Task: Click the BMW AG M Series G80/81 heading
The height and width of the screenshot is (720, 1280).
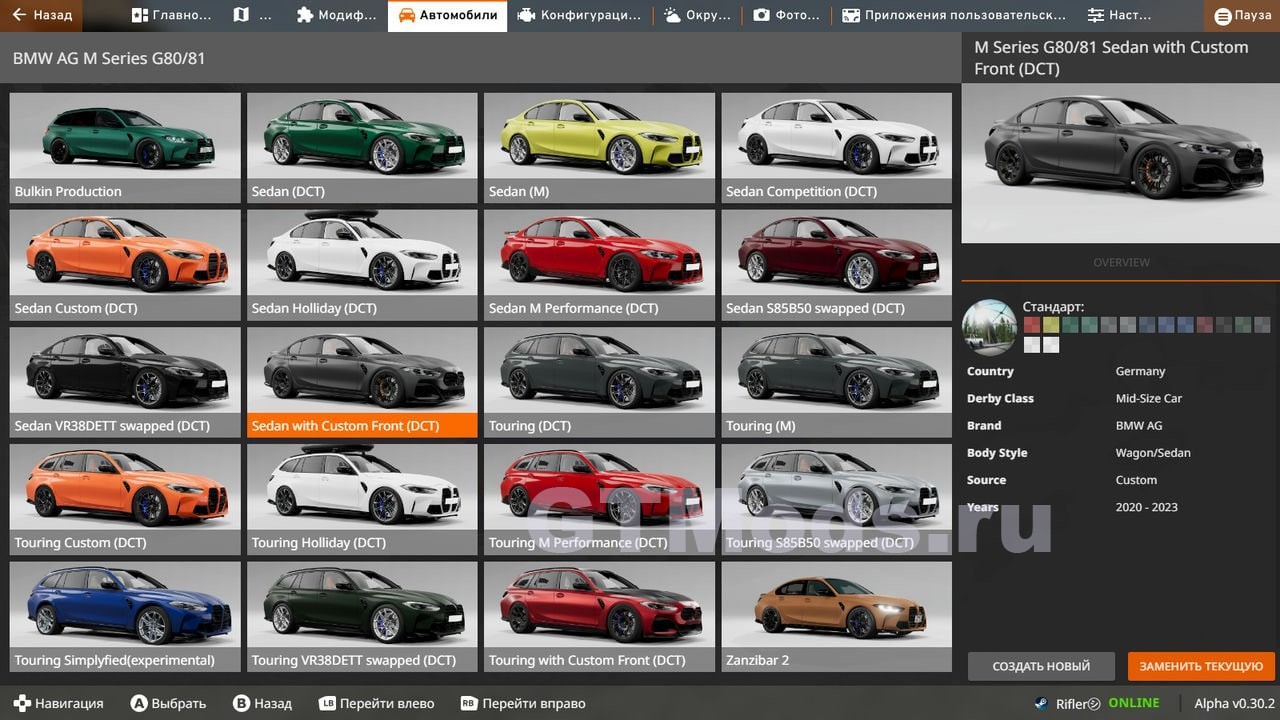Action: coord(109,58)
